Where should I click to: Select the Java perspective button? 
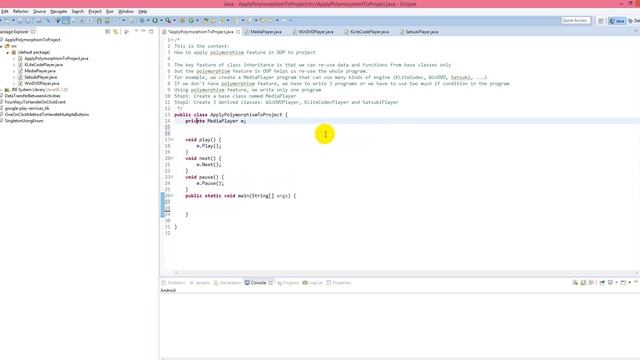coord(617,21)
